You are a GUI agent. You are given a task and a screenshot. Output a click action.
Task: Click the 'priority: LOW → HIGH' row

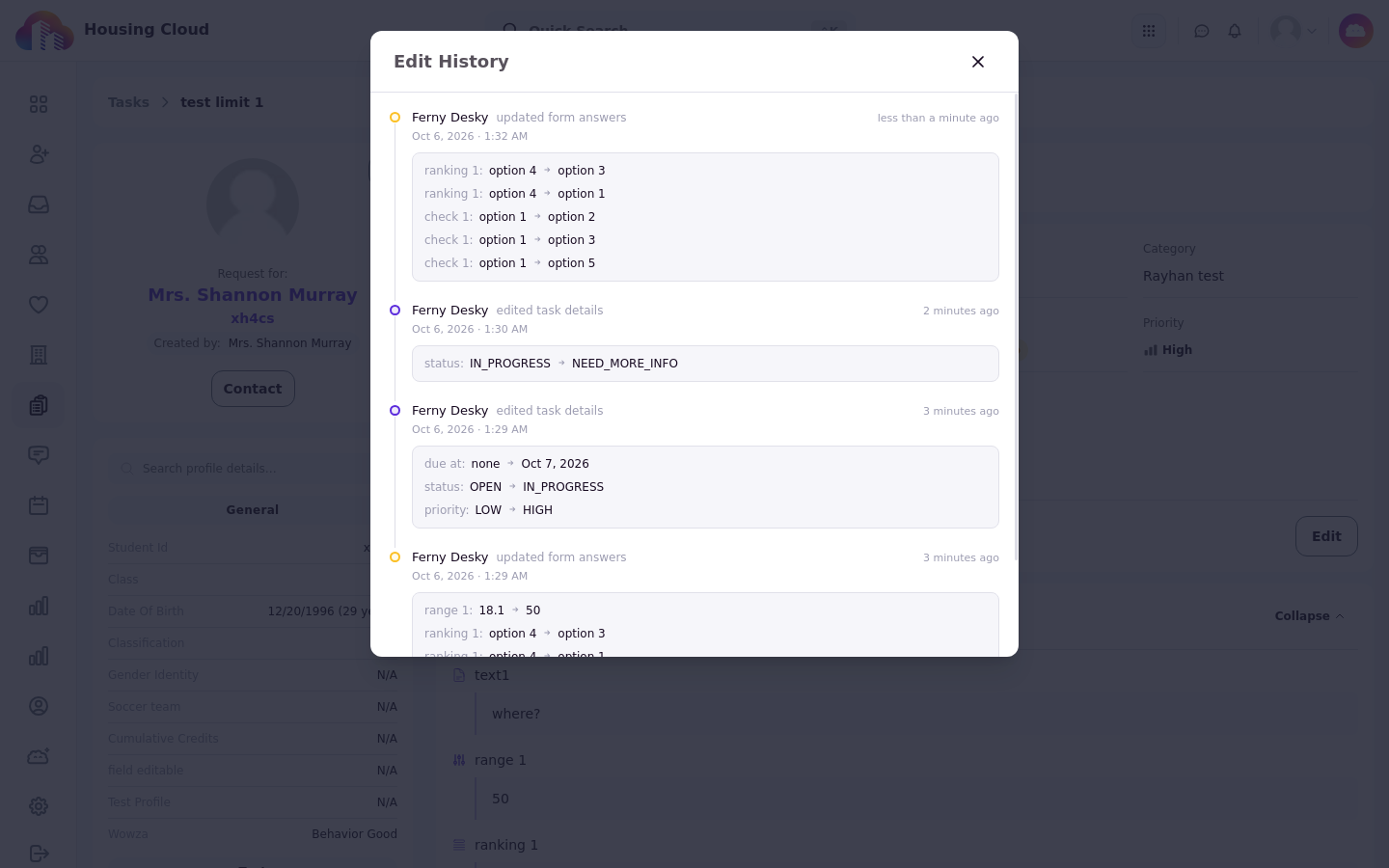tap(705, 510)
